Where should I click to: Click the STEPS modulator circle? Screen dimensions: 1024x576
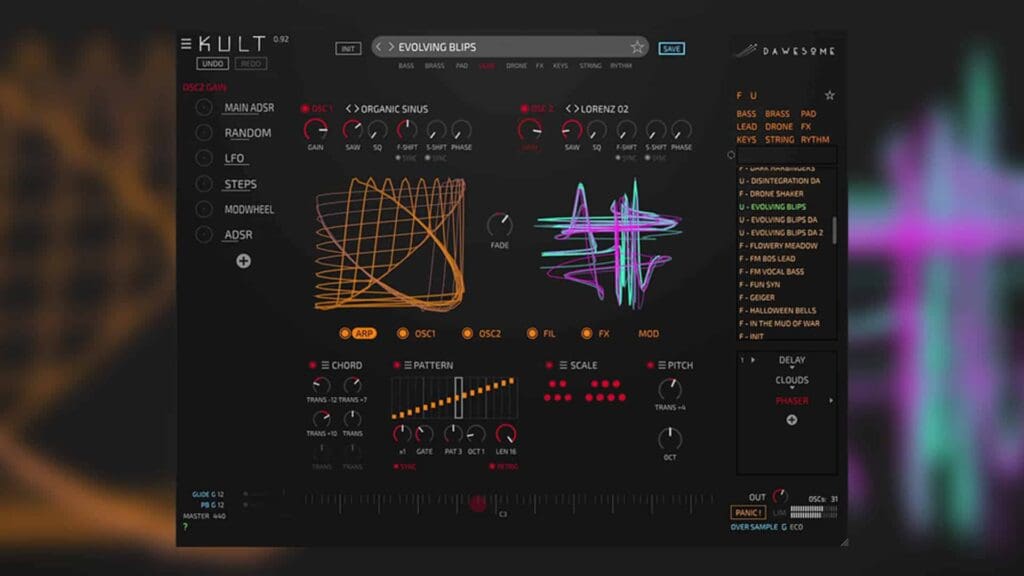[204, 184]
